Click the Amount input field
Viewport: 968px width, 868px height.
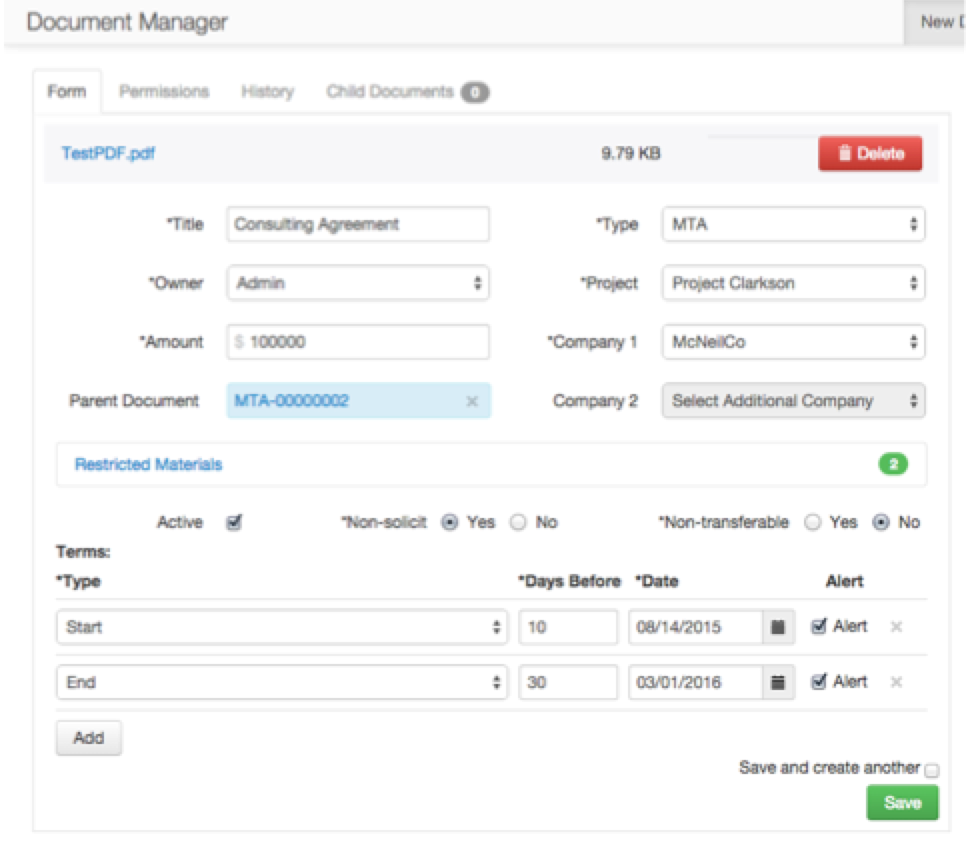click(358, 342)
